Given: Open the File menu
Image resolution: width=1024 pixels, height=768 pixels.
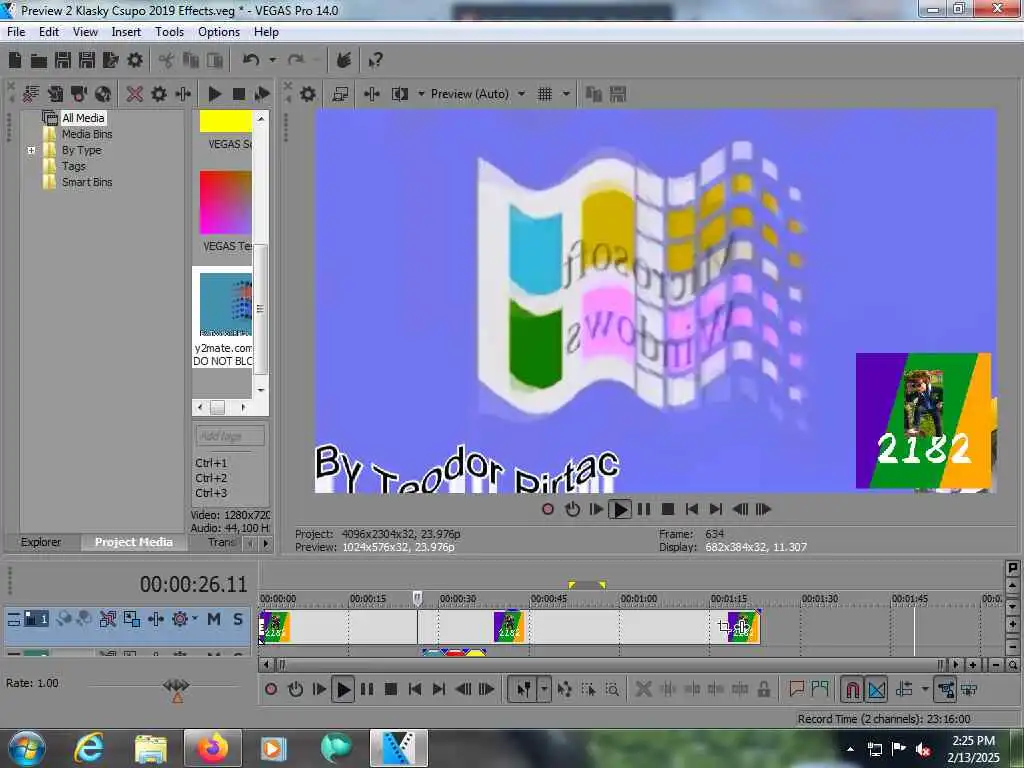Looking at the screenshot, I should (16, 31).
